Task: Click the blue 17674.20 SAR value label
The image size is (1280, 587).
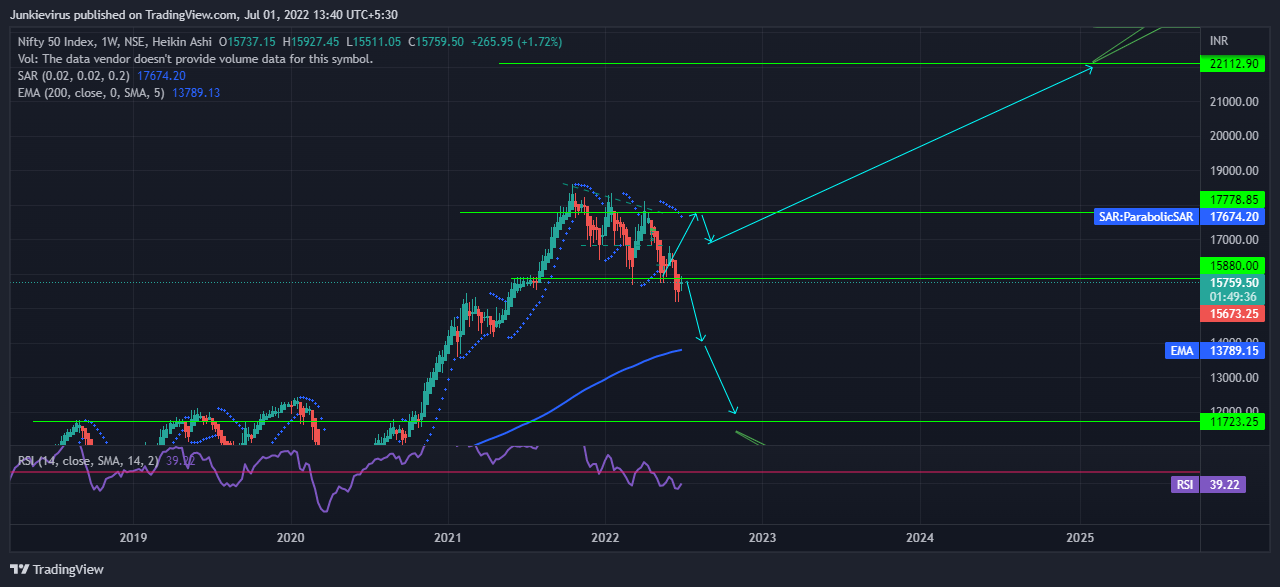Action: point(1231,216)
